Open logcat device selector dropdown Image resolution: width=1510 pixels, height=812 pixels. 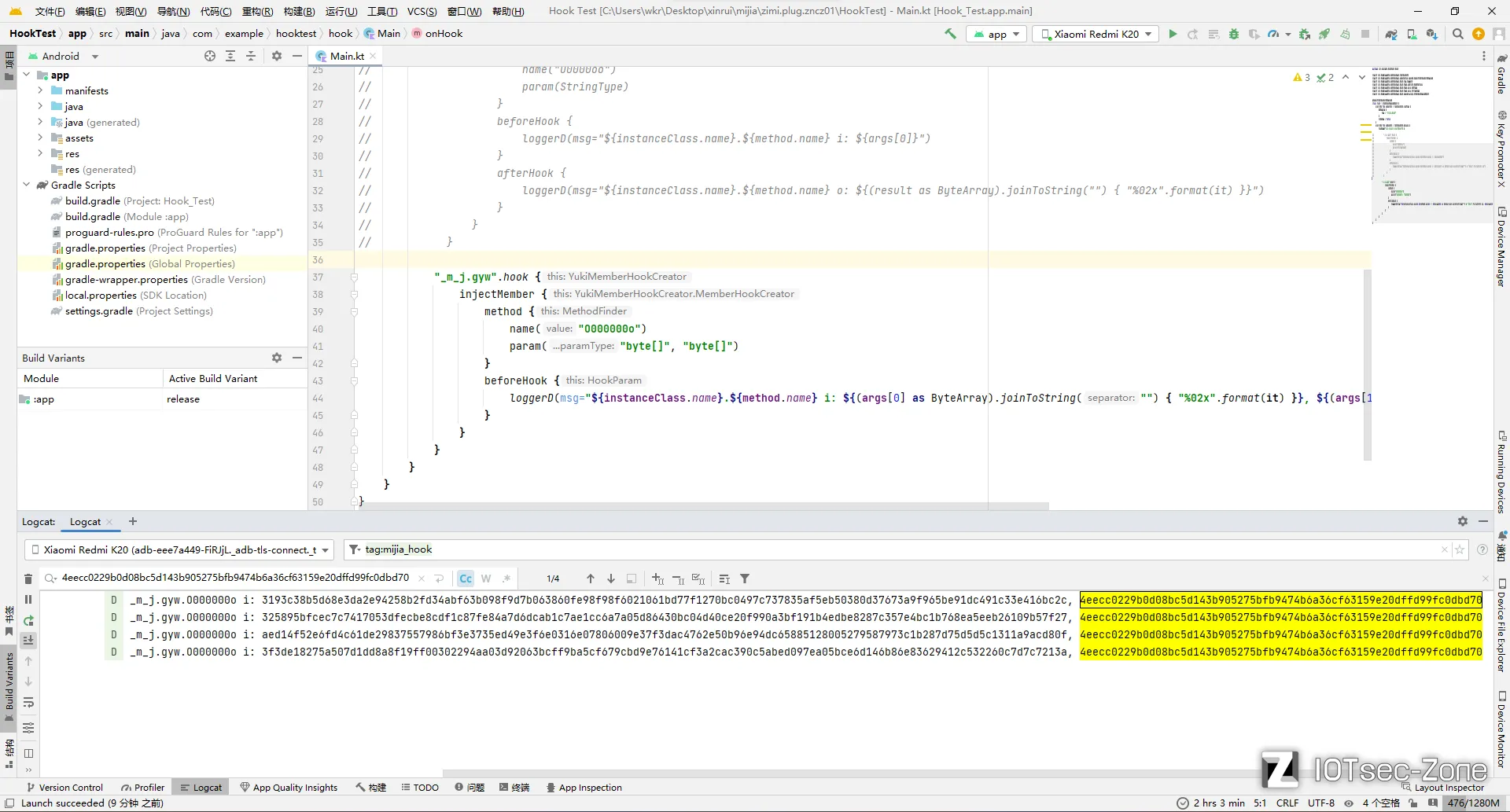[179, 549]
